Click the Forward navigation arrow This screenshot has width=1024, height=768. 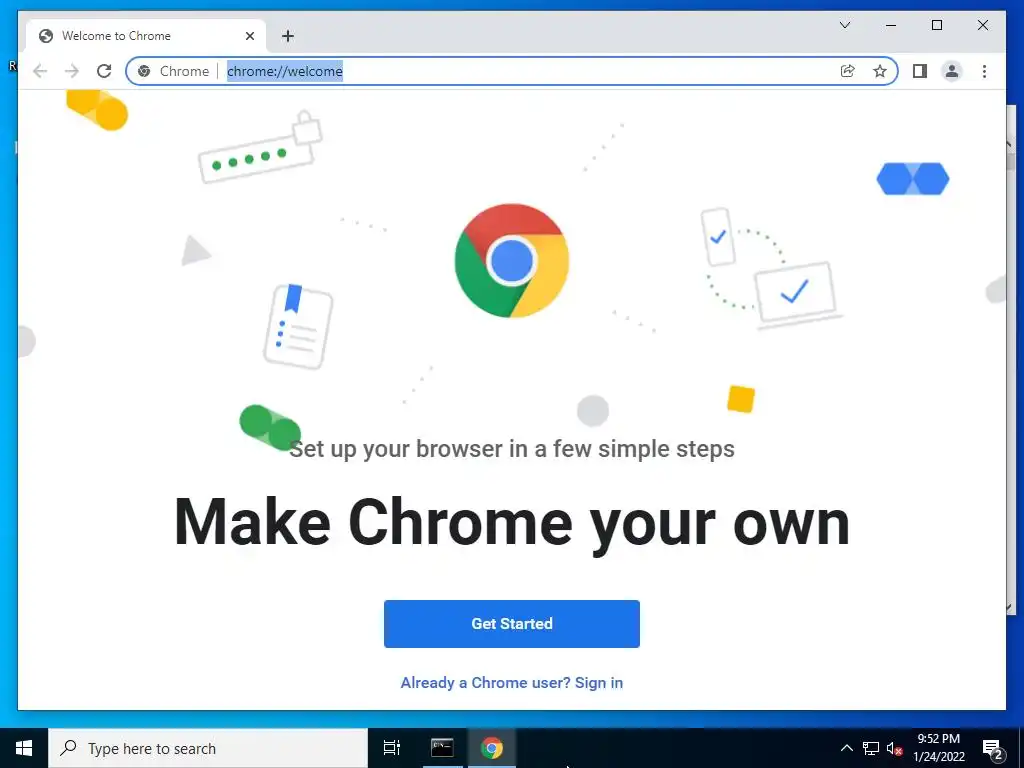tap(72, 71)
